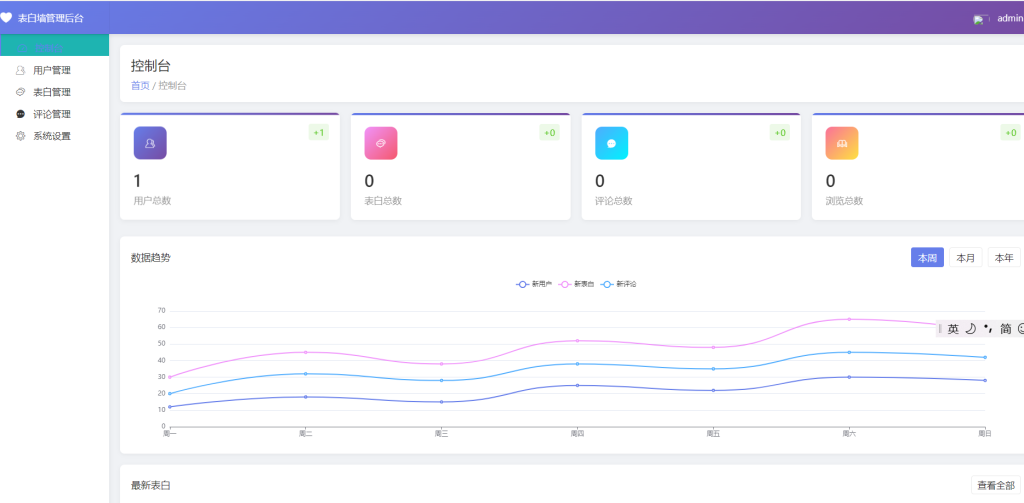This screenshot has width=1024, height=503.
Task: Select 本月 chart time range
Action: [965, 258]
